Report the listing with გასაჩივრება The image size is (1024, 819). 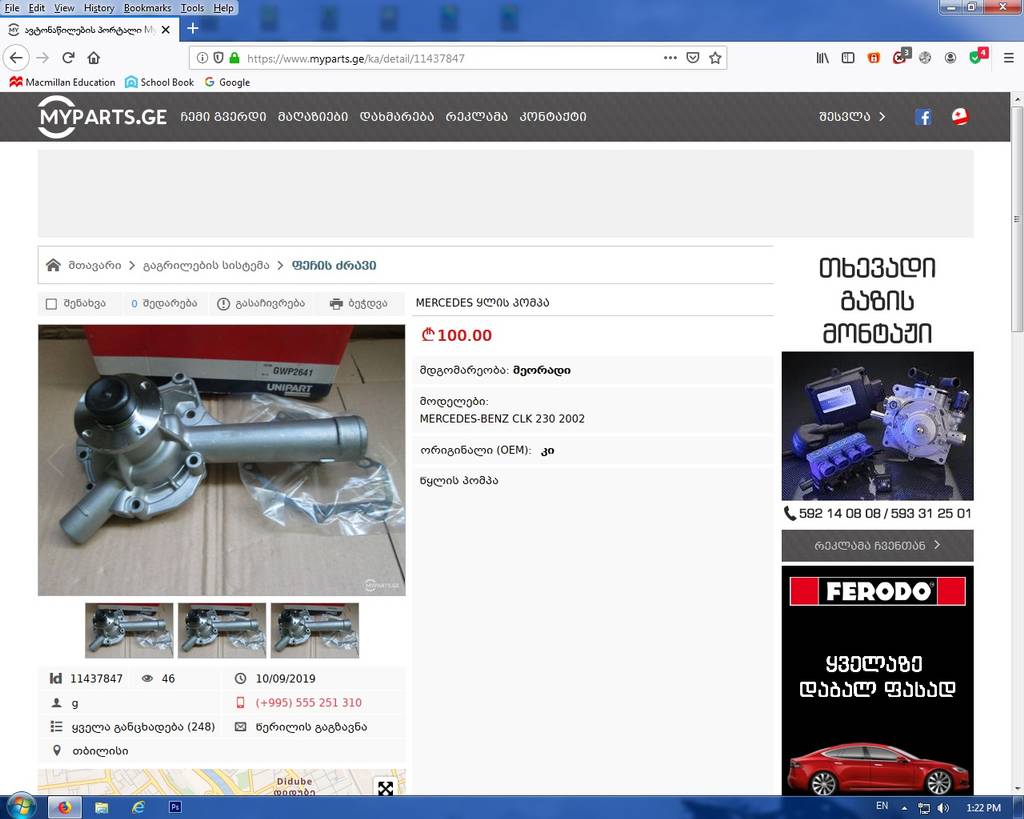click(x=261, y=304)
